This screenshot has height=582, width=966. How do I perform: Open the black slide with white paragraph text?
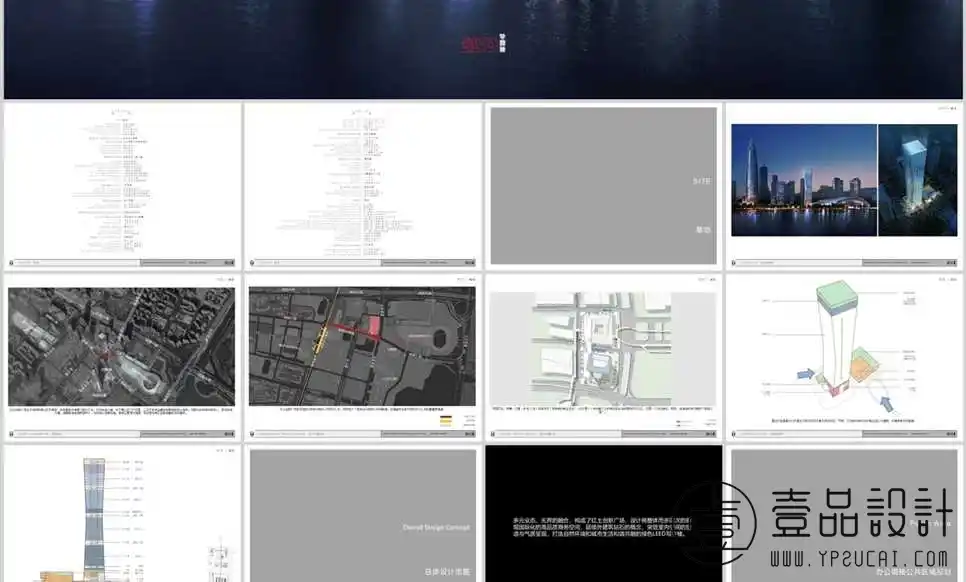coord(603,514)
